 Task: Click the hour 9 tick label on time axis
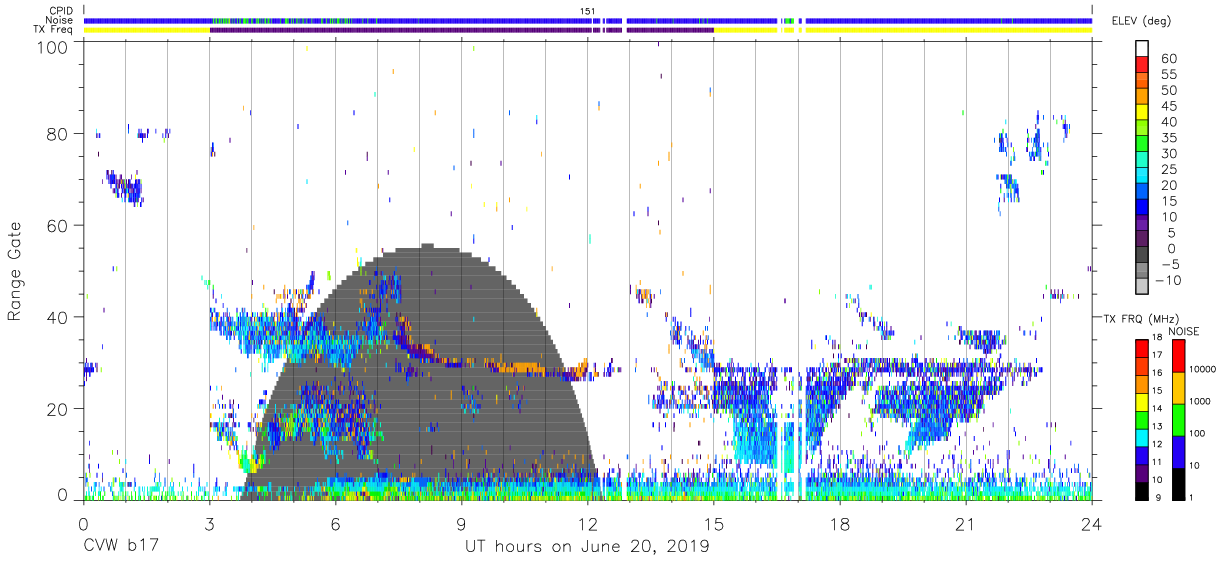tap(462, 524)
